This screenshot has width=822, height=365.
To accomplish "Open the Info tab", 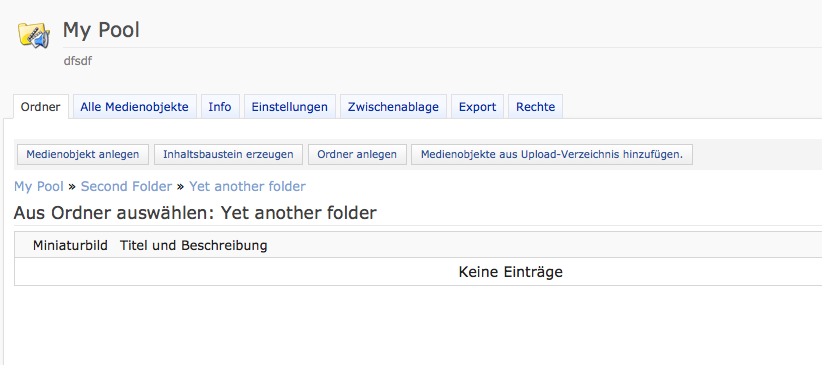I will pyautogui.click(x=220, y=107).
